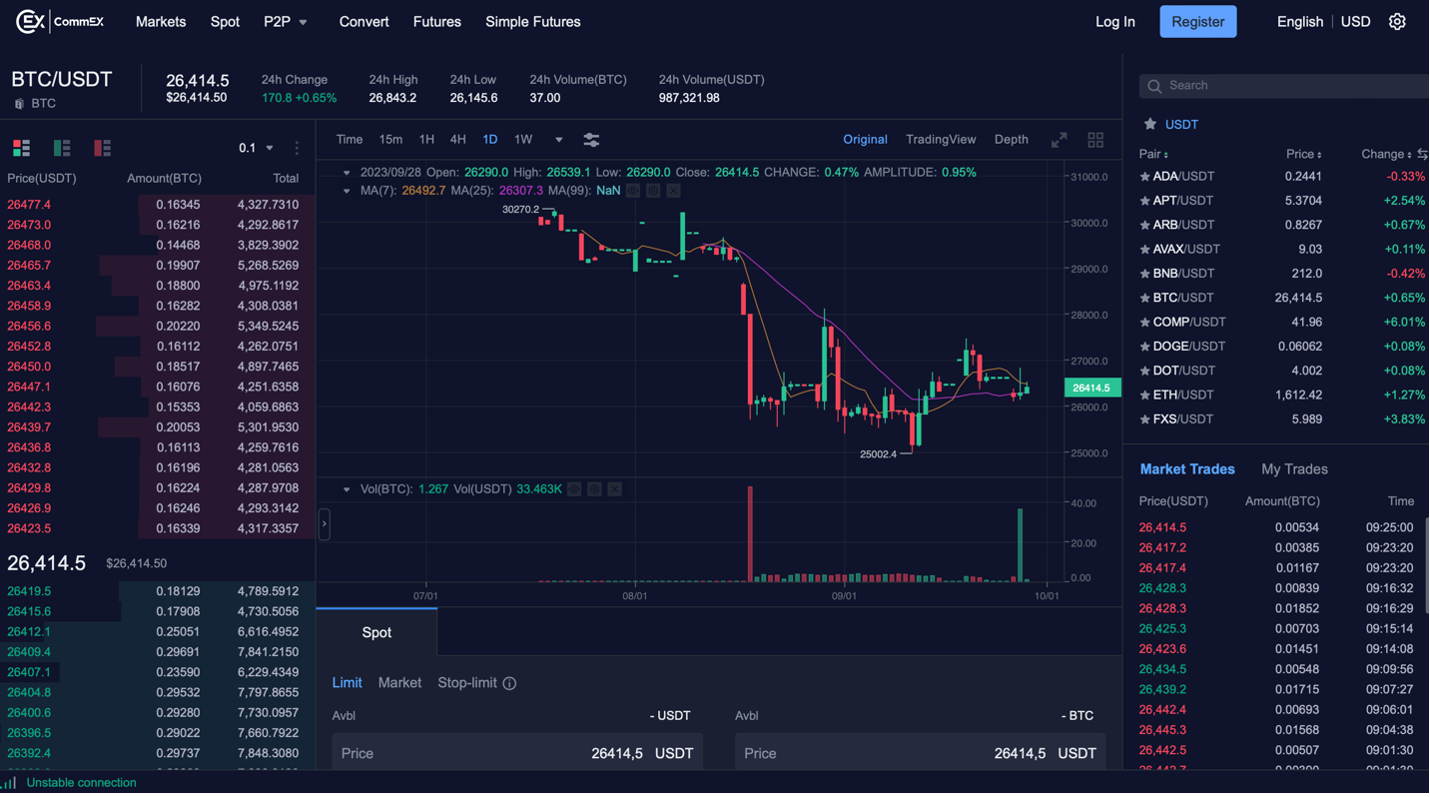Show both buy and sell orders view
Screen dimensions: 1430x797
21,148
